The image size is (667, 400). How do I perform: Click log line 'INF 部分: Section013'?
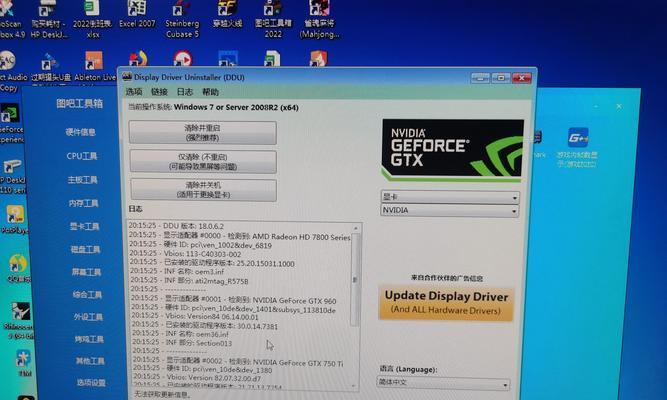coord(182,343)
